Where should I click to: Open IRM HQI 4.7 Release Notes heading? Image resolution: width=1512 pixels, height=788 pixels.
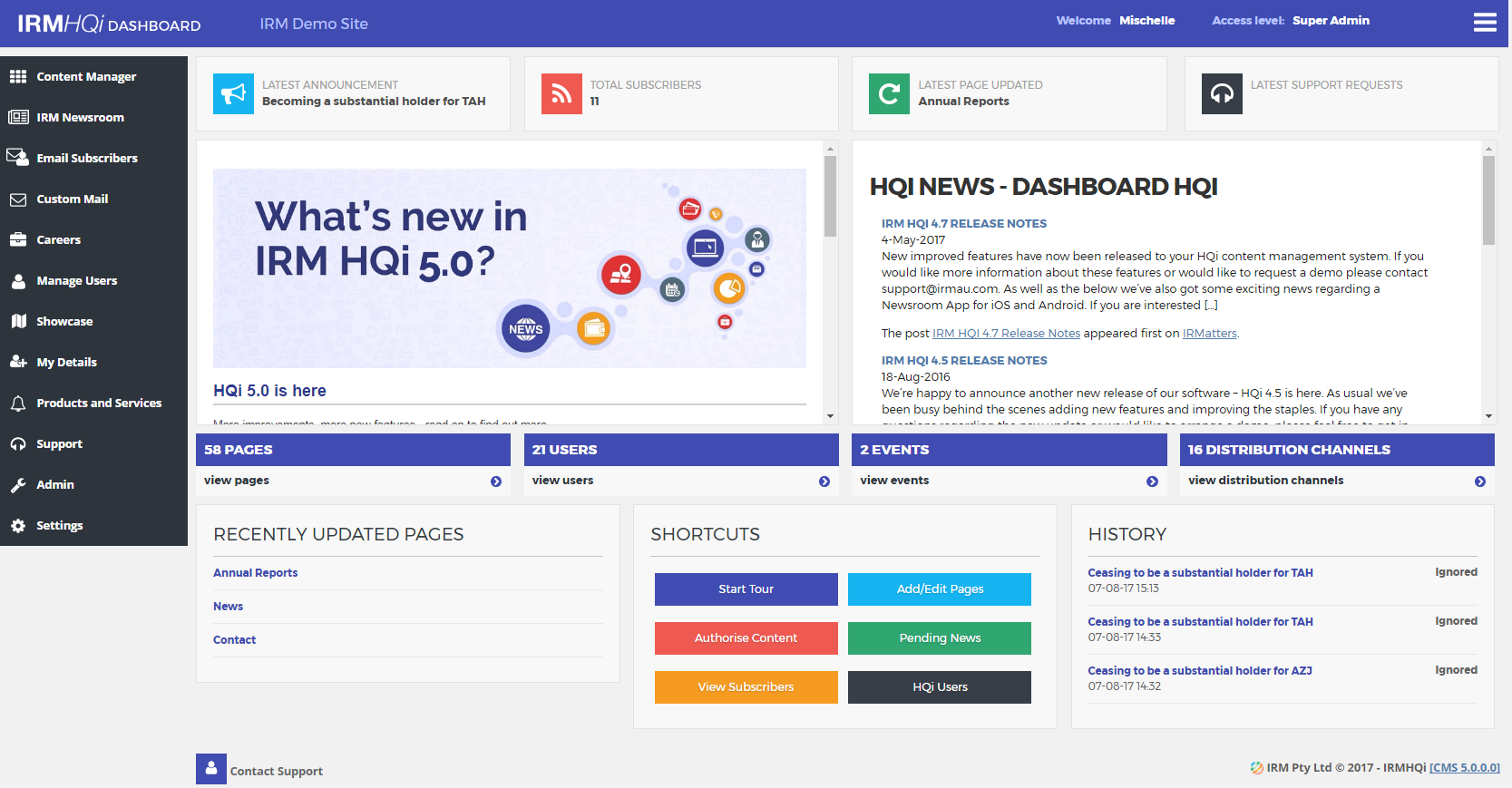tap(963, 223)
